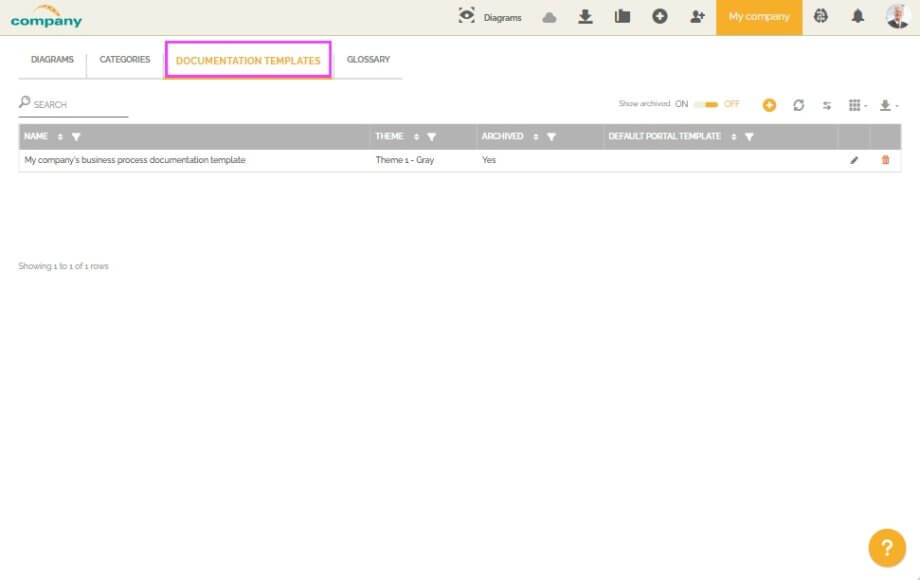Click the add user icon
This screenshot has height=580, width=920.
[697, 17]
